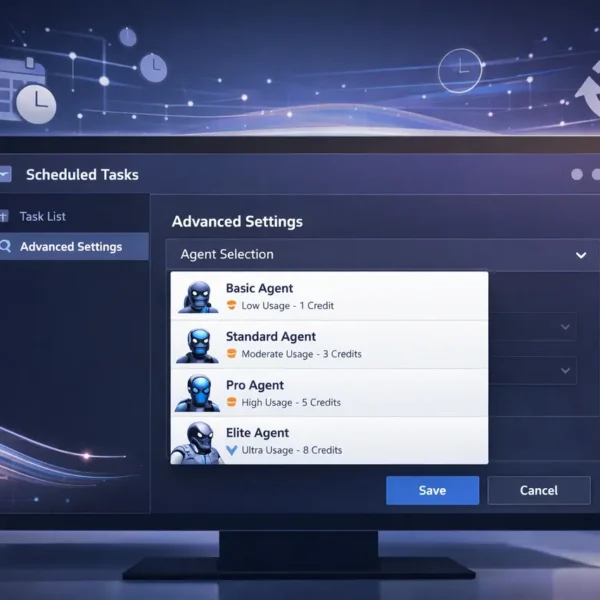Image resolution: width=600 pixels, height=600 pixels.
Task: Click the blue chevron icon beside Ultra Usage
Action: coord(232,450)
